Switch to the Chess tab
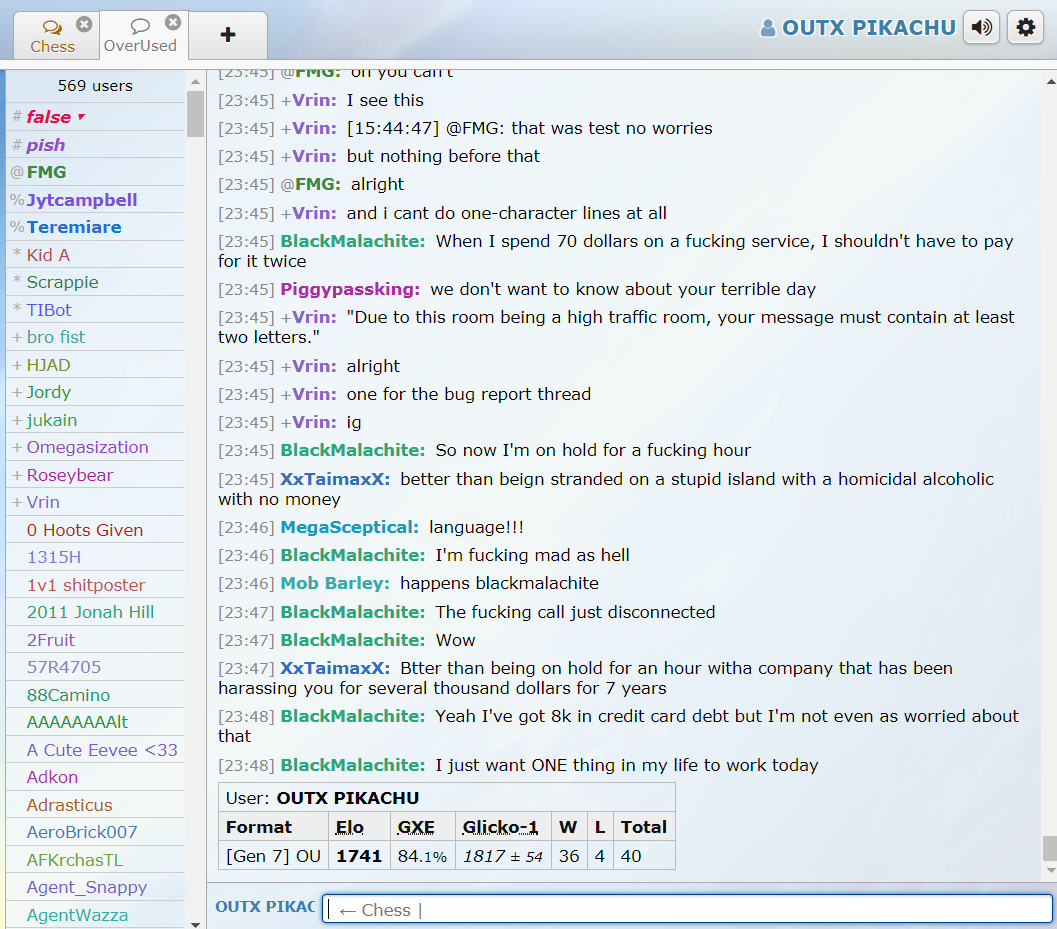 (52, 46)
